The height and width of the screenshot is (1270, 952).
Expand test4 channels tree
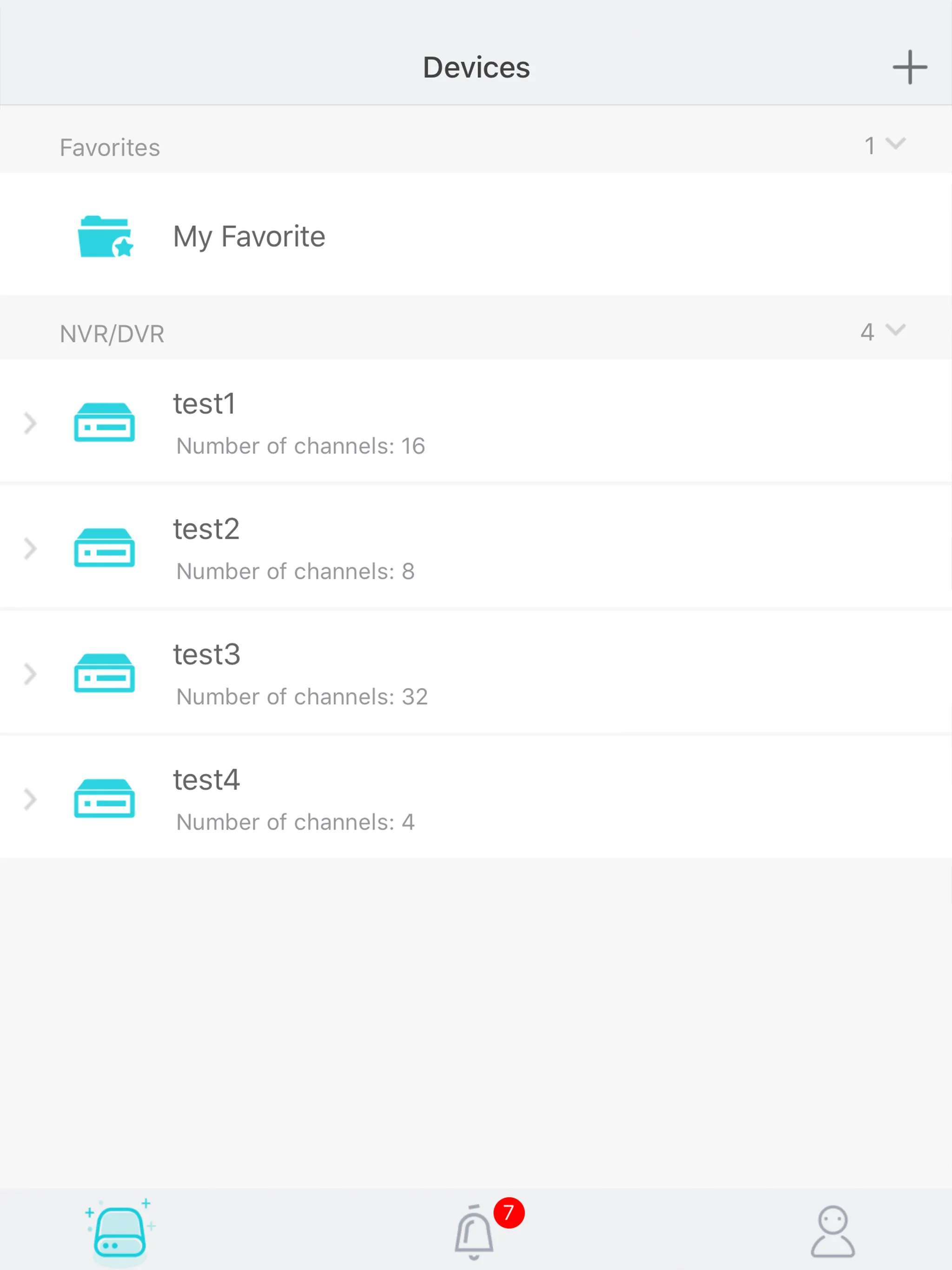coord(30,798)
